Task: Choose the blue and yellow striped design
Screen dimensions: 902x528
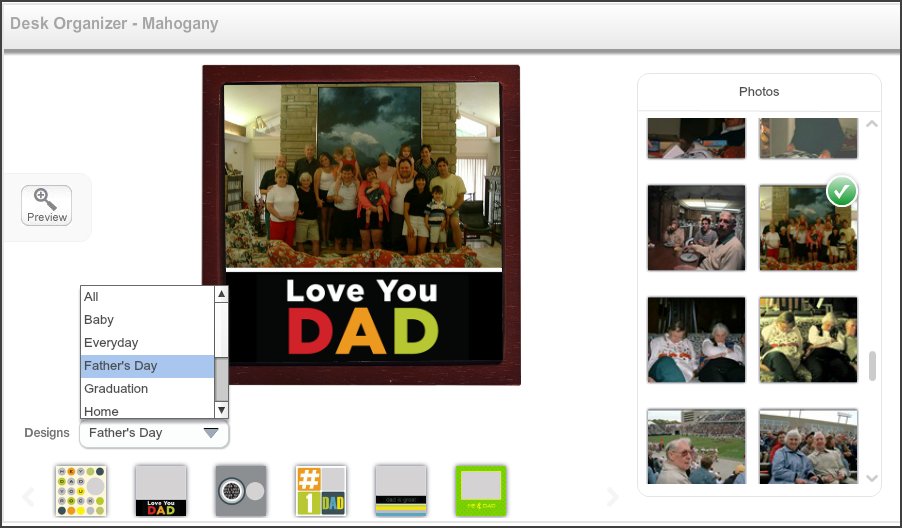Action: [x=401, y=490]
